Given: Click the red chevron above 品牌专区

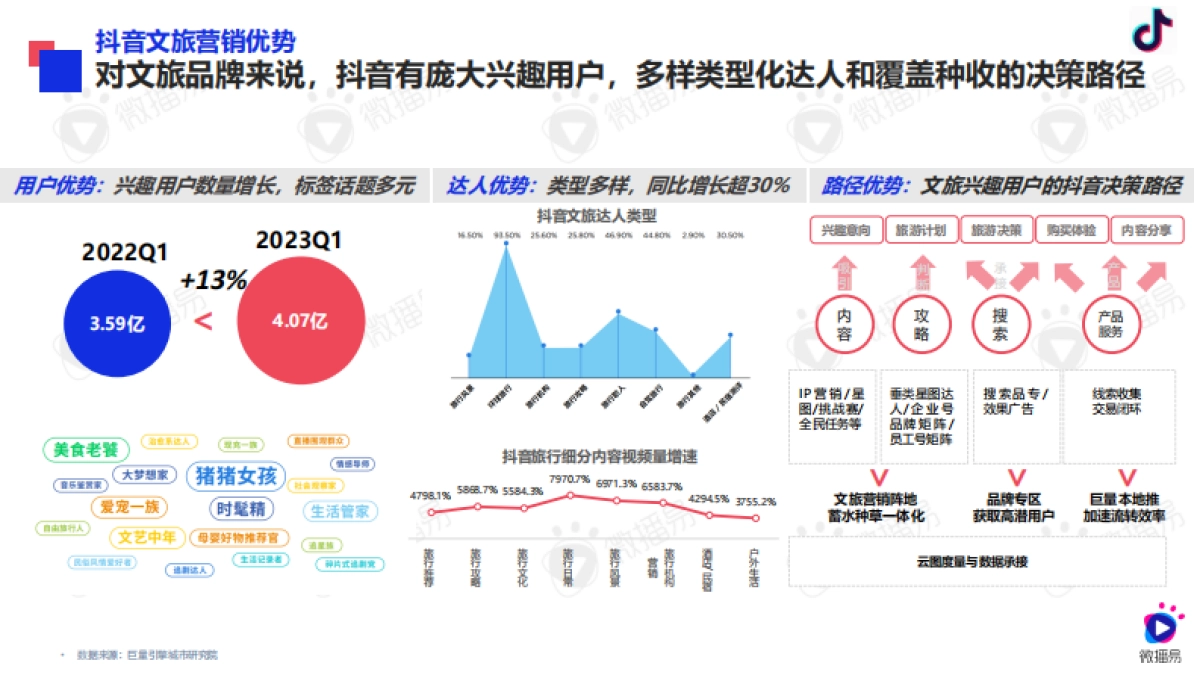Looking at the screenshot, I should tap(1015, 478).
